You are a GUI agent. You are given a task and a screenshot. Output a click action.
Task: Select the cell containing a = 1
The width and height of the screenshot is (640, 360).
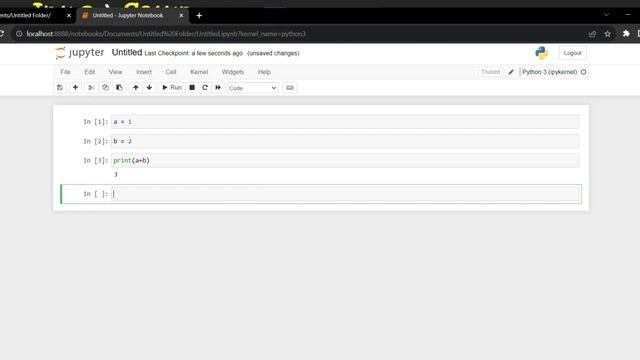tap(345, 122)
